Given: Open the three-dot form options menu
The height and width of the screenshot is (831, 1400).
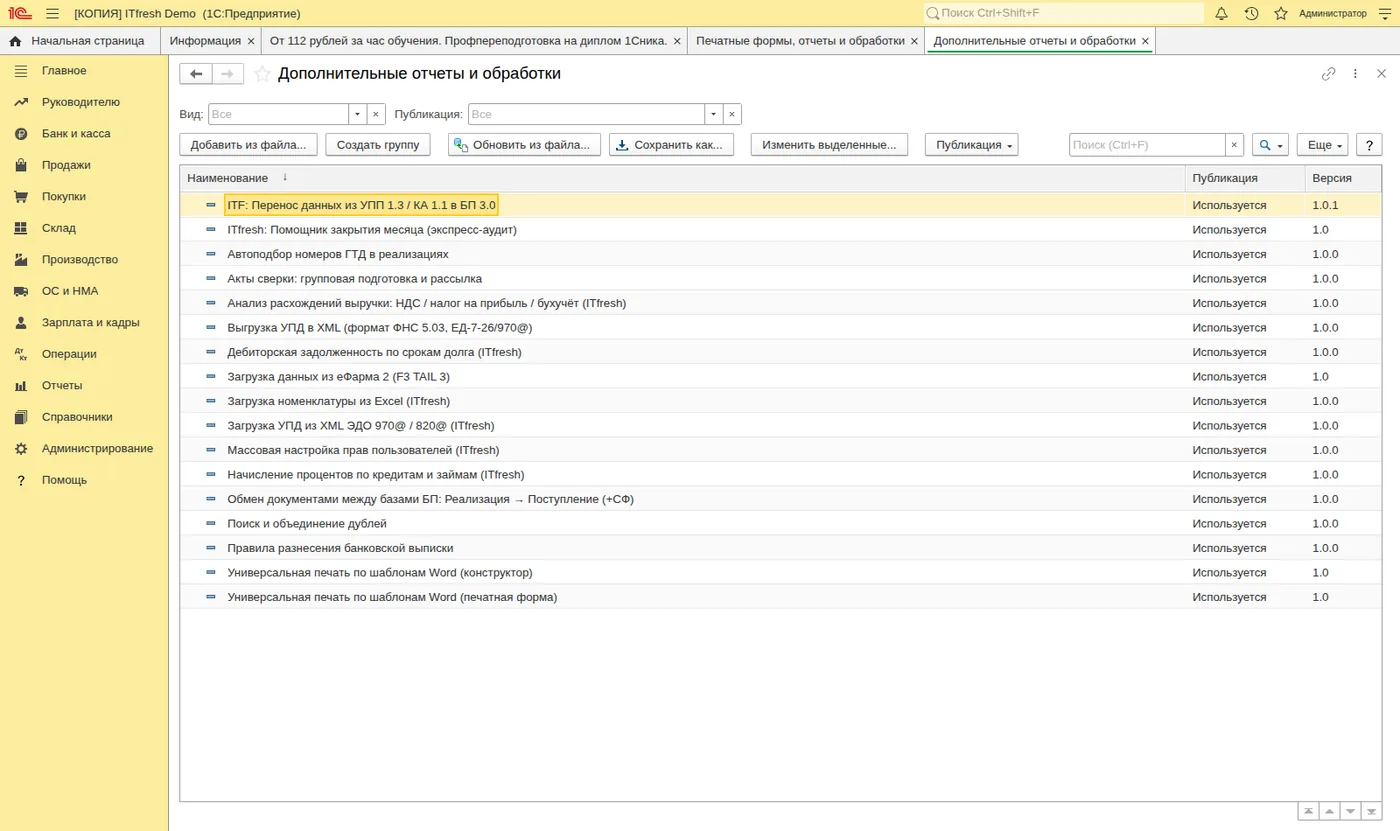Looking at the screenshot, I should (x=1355, y=74).
